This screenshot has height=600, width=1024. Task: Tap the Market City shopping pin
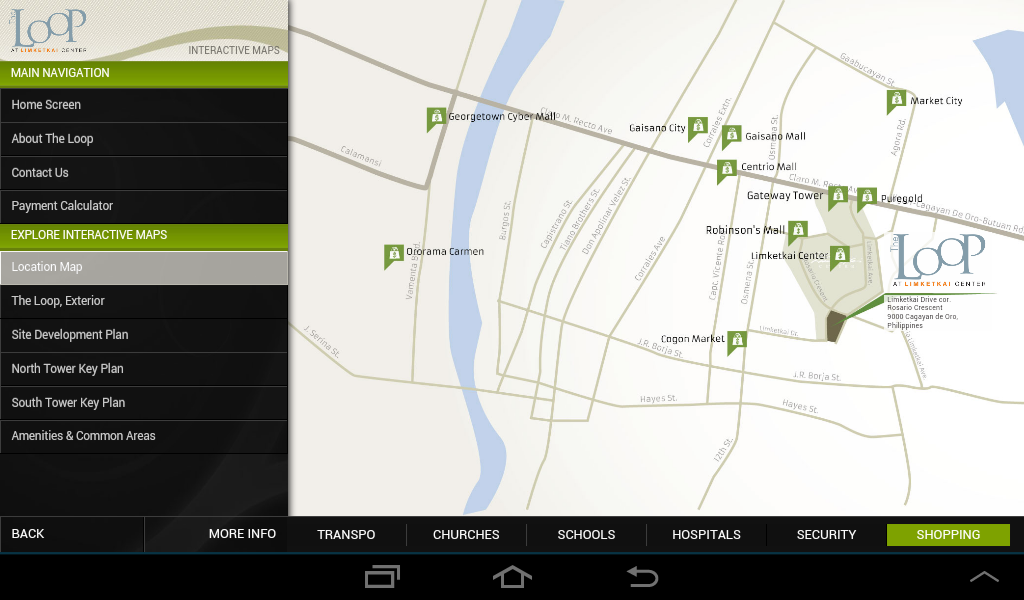897,101
